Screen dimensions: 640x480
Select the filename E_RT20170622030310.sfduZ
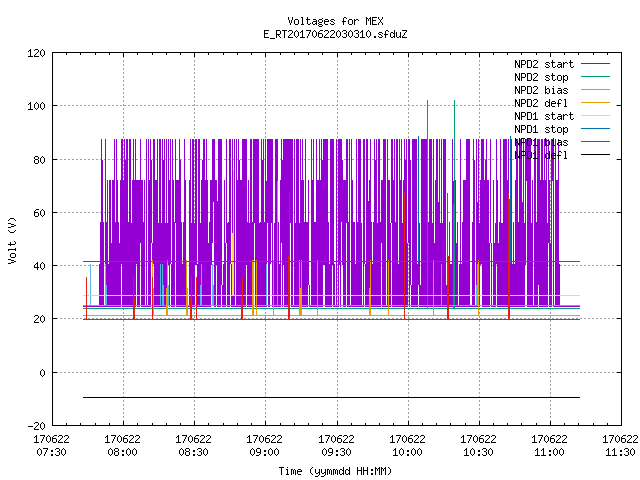pyautogui.click(x=335, y=34)
